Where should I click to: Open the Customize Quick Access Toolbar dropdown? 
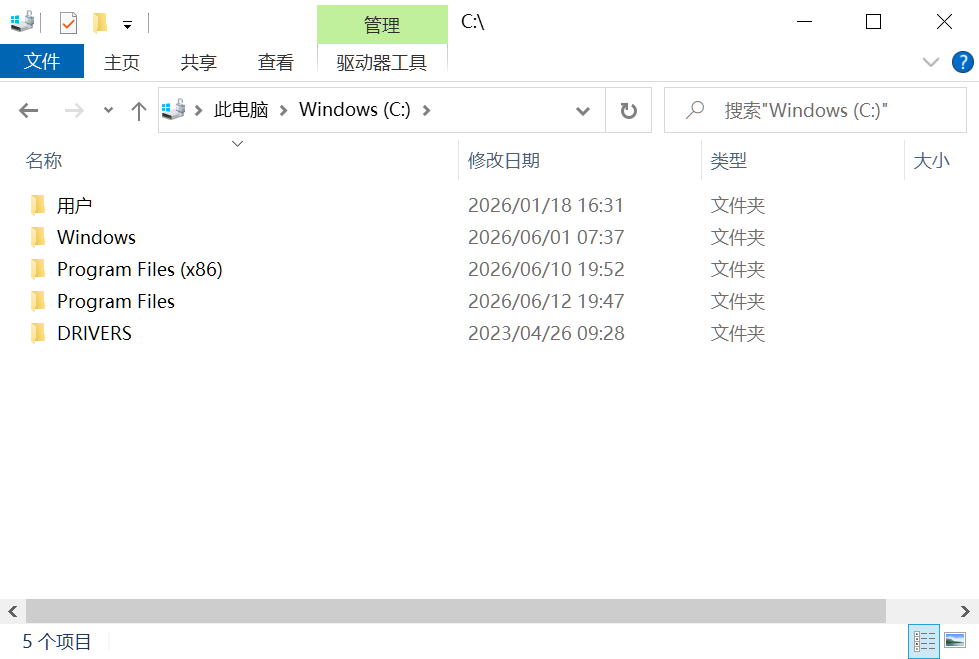[127, 25]
